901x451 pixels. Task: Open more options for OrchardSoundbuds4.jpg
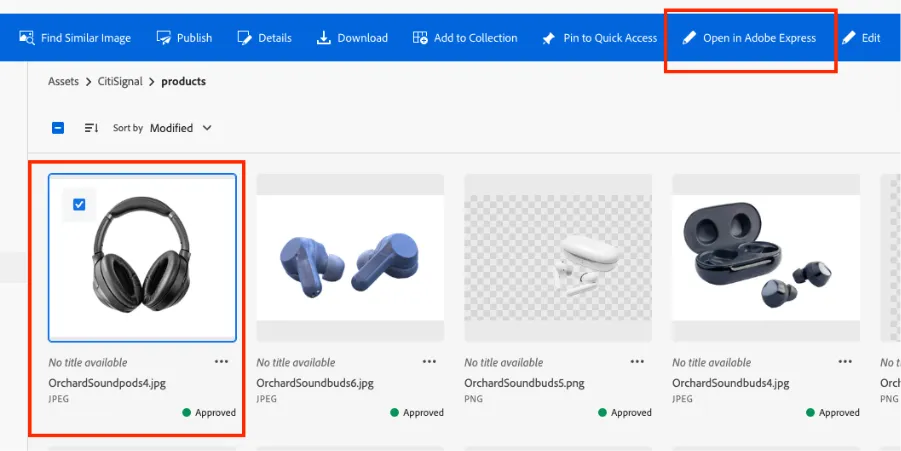tap(845, 361)
